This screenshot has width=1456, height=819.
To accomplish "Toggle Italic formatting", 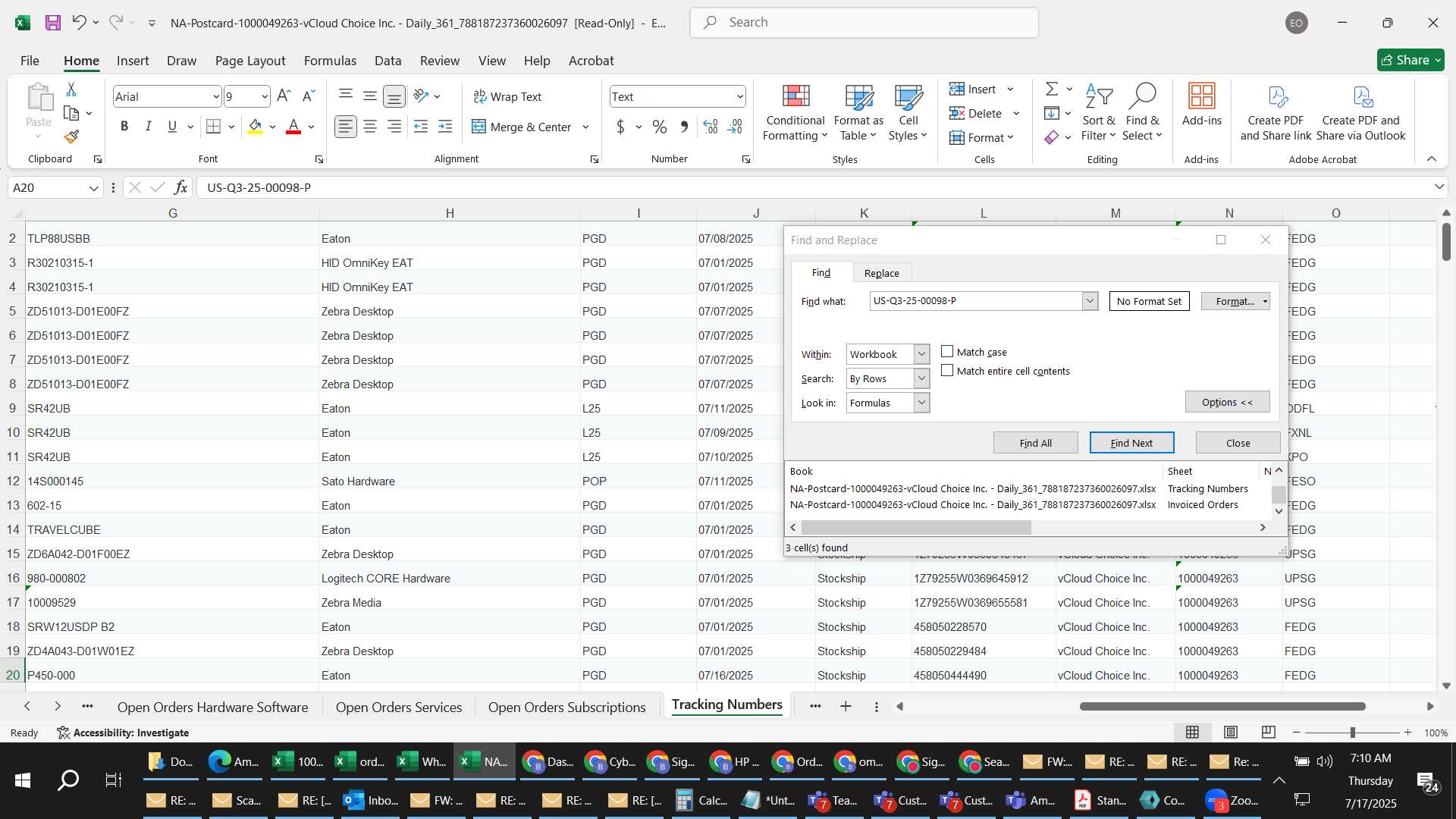I will pyautogui.click(x=149, y=127).
